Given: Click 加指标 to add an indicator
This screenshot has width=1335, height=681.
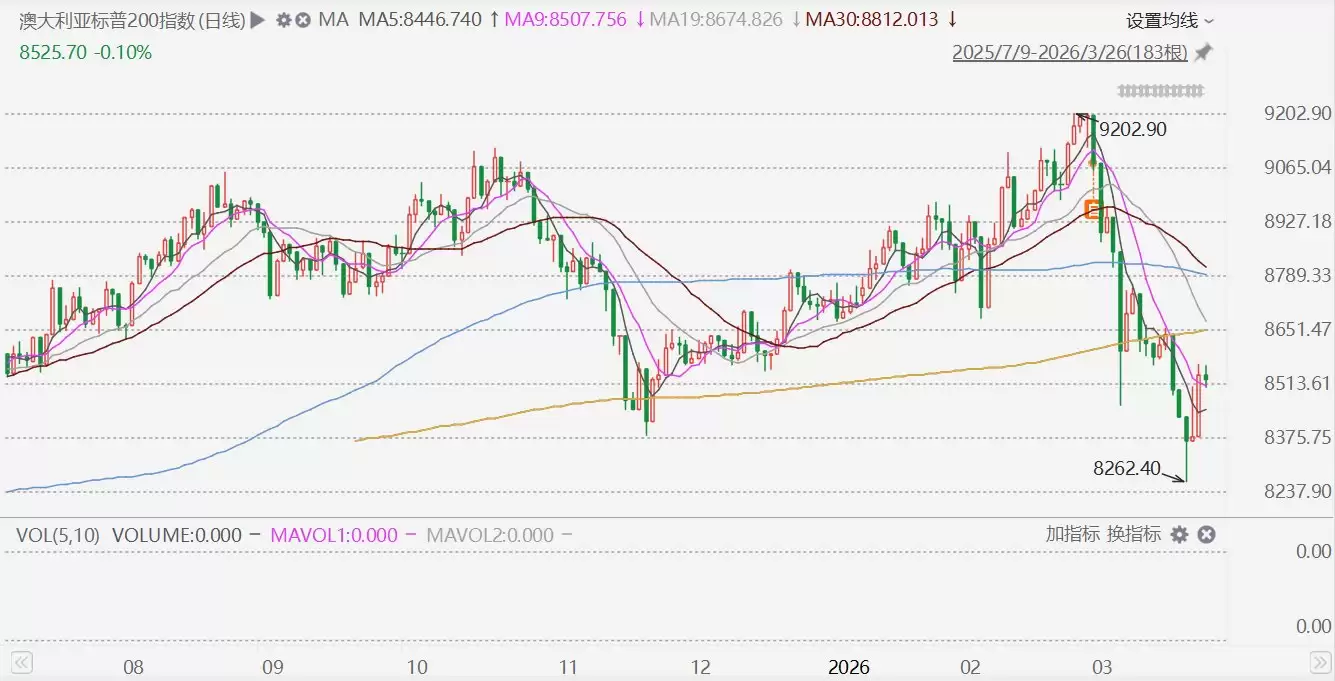Looking at the screenshot, I should click(1072, 534).
